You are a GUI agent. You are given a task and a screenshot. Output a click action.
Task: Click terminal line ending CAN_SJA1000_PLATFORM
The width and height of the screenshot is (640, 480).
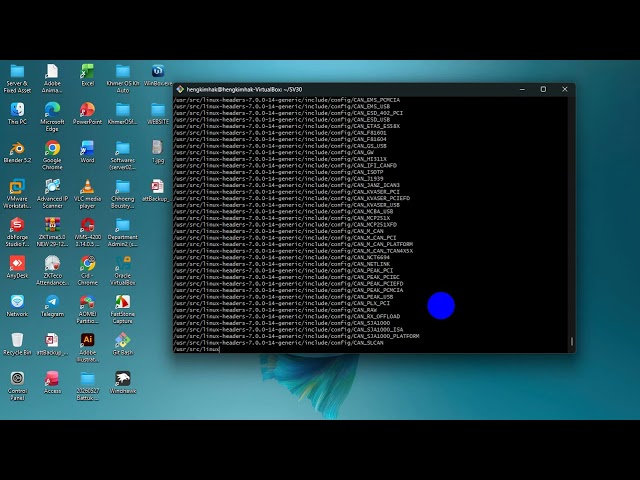click(x=296, y=336)
